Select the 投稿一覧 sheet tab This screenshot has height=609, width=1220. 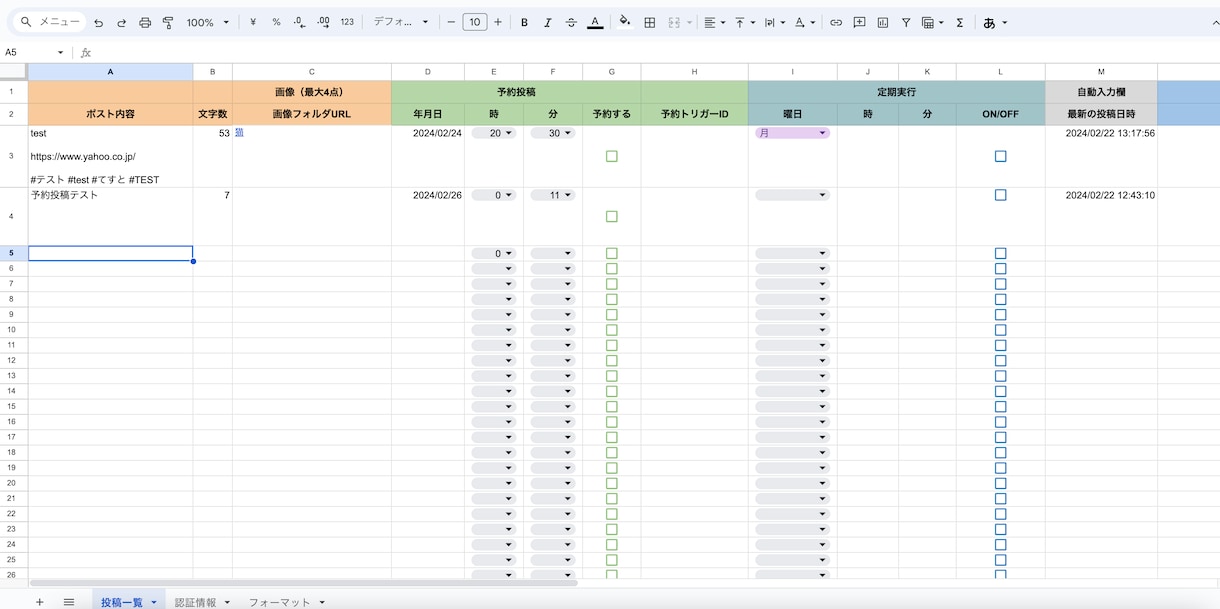(x=121, y=602)
